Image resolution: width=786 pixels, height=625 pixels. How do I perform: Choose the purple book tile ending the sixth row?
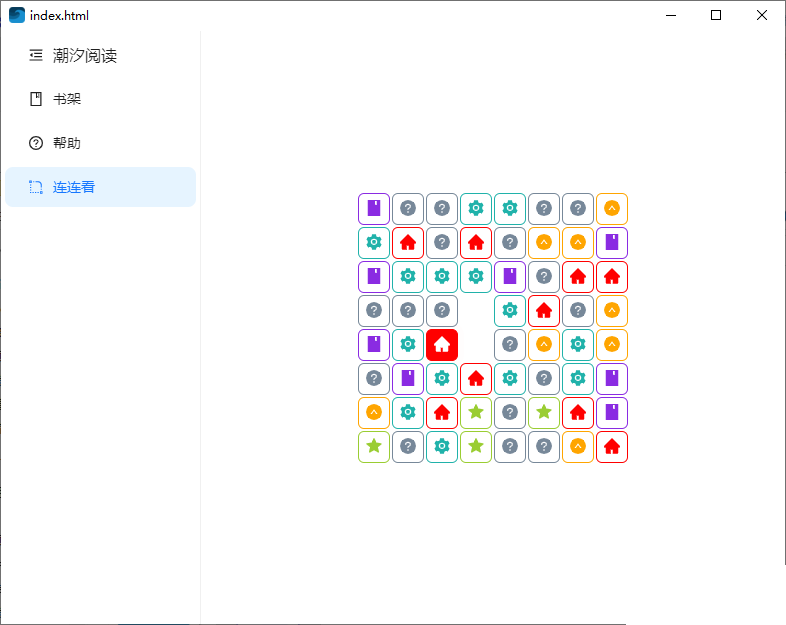click(612, 378)
